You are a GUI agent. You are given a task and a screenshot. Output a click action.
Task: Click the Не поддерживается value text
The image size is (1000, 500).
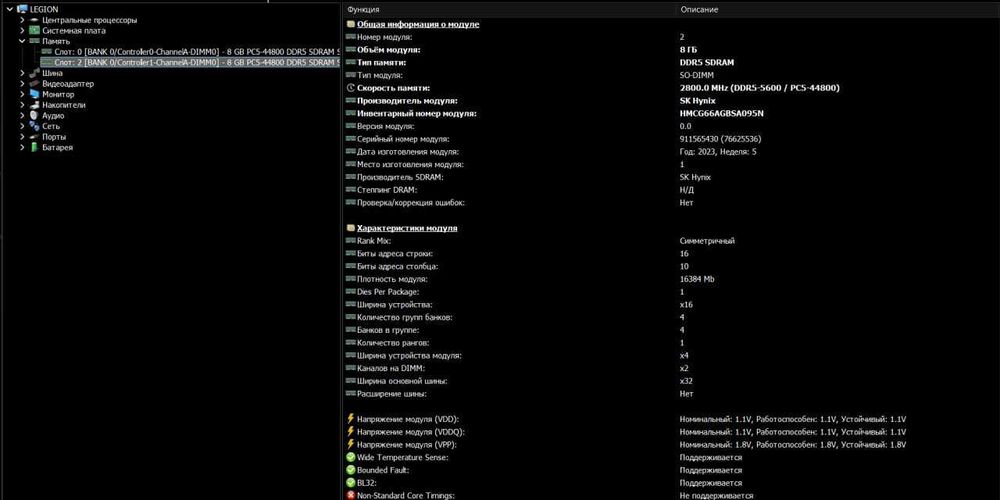716,496
